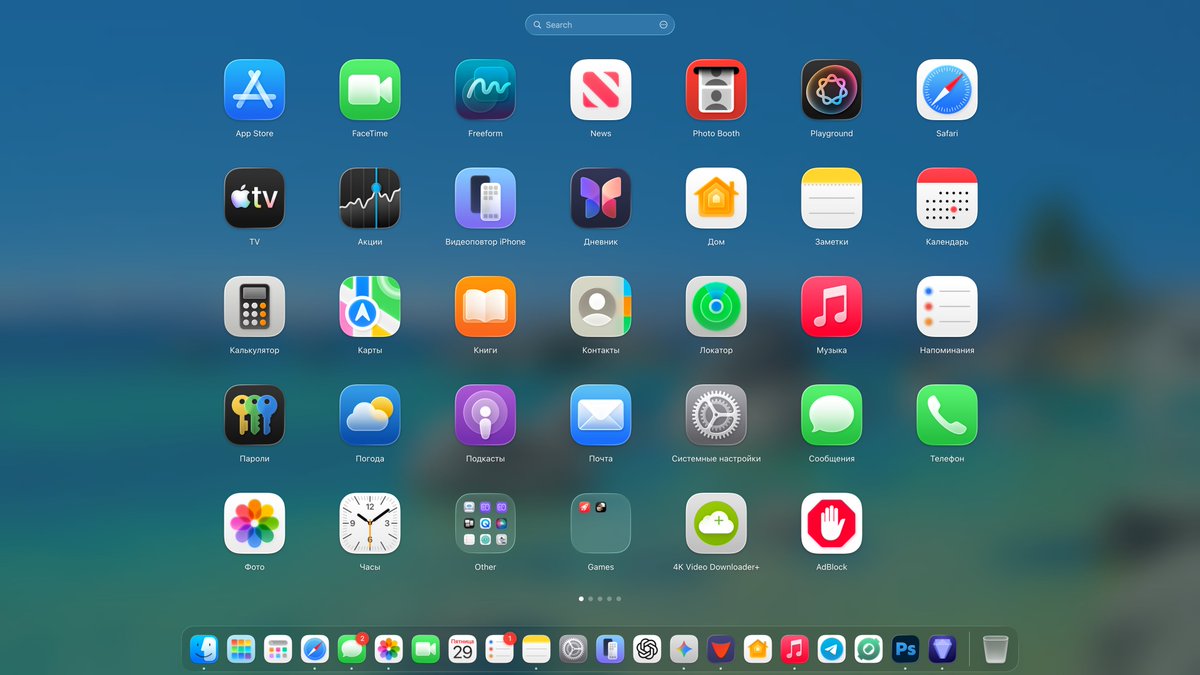Open the Часы clock app
The width and height of the screenshot is (1200, 675).
[x=370, y=523]
